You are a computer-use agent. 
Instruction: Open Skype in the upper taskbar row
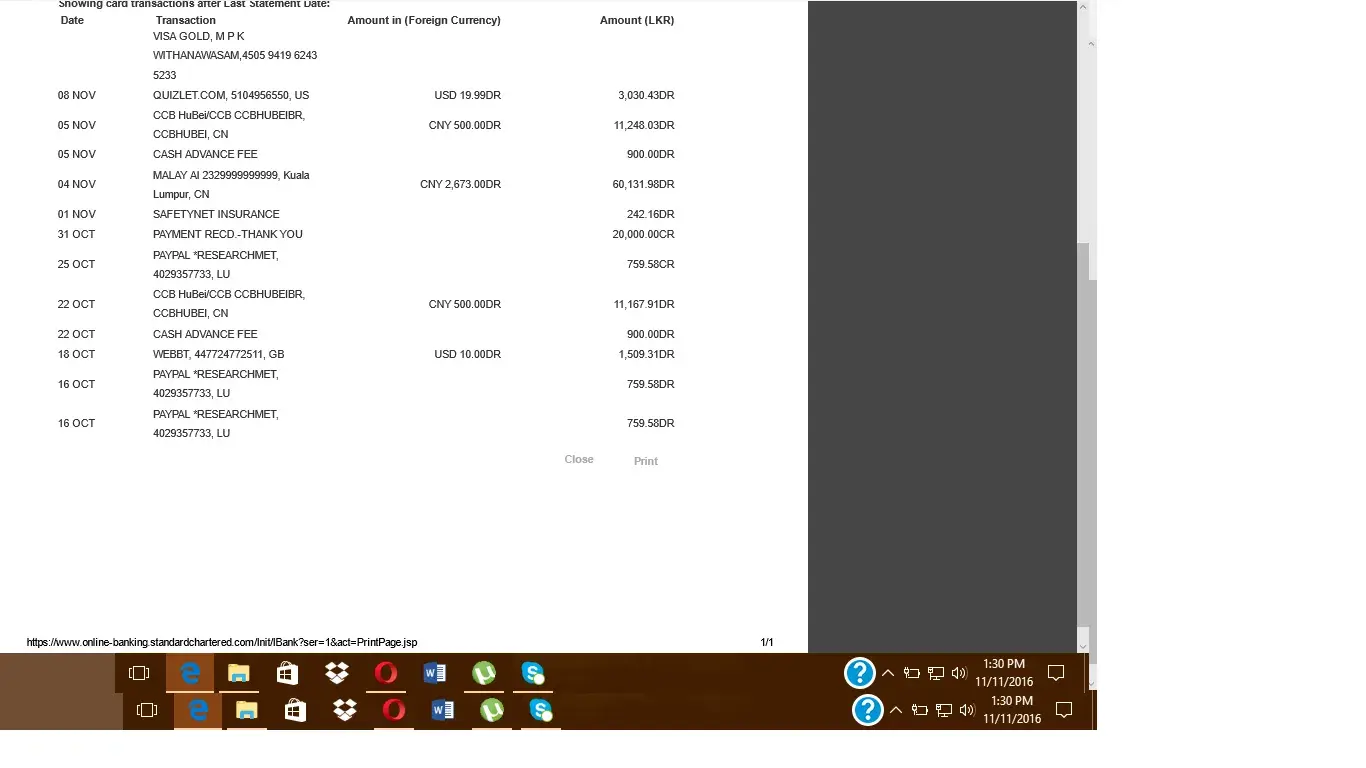pos(533,673)
